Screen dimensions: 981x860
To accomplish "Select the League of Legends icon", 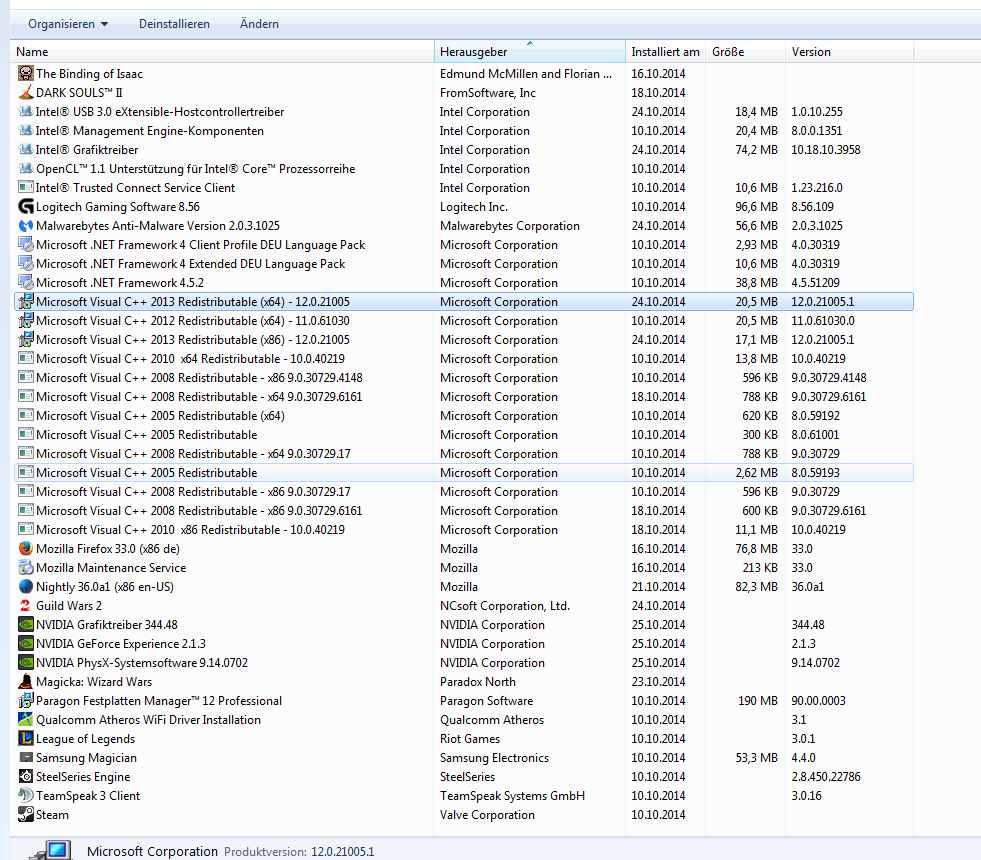I will point(26,739).
